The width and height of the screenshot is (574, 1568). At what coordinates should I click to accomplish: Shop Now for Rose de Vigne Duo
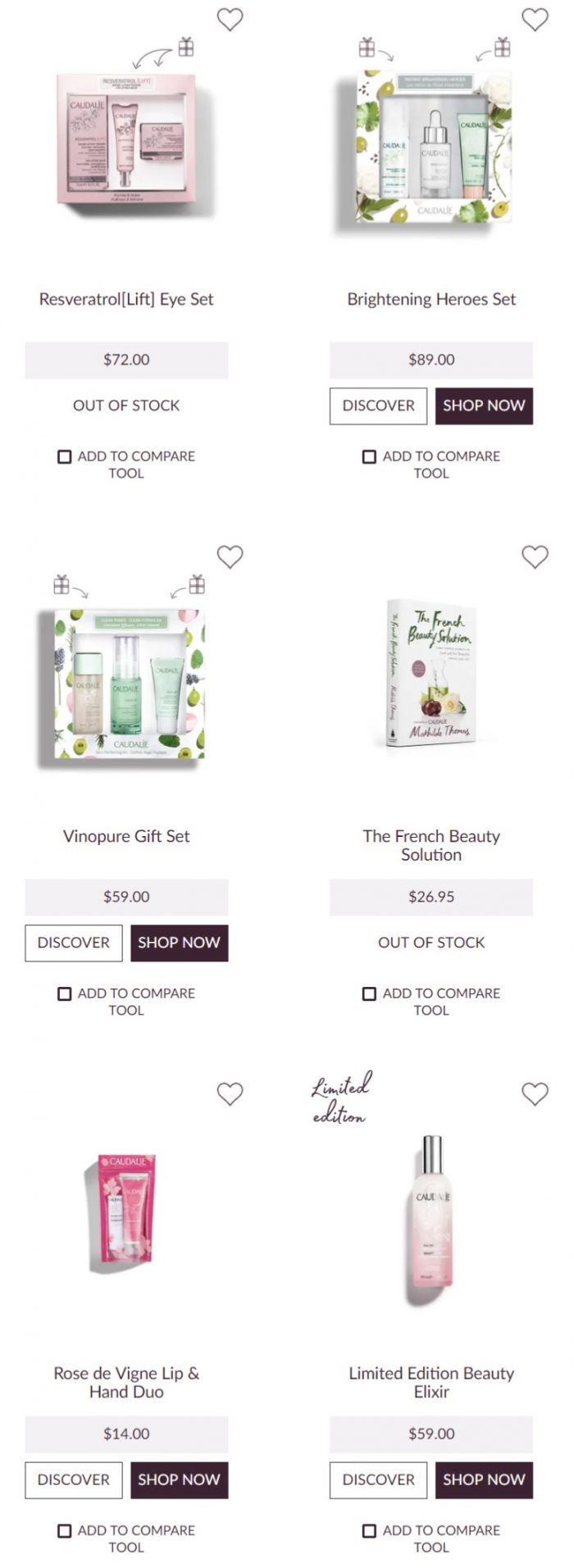tap(179, 1479)
